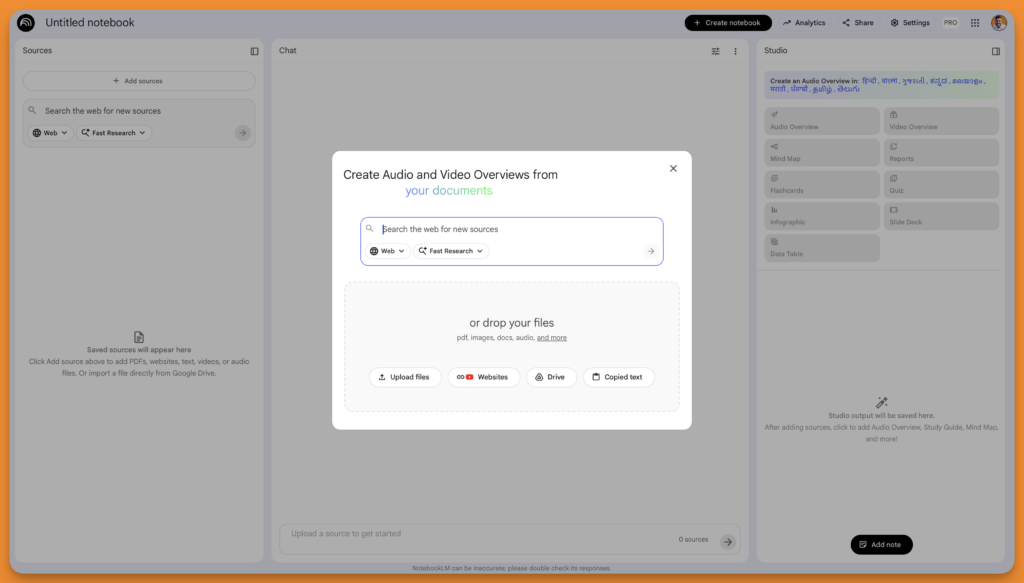The width and height of the screenshot is (1024, 583).
Task: Open the chat three-dot options menu
Action: tap(735, 51)
